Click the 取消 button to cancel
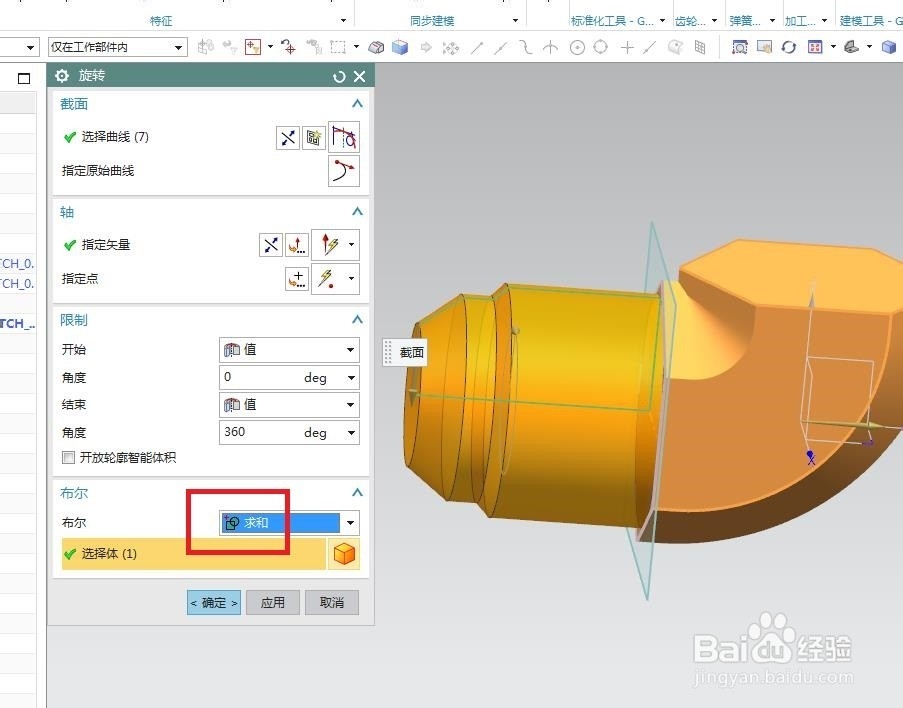The height and width of the screenshot is (708, 903). tap(331, 602)
